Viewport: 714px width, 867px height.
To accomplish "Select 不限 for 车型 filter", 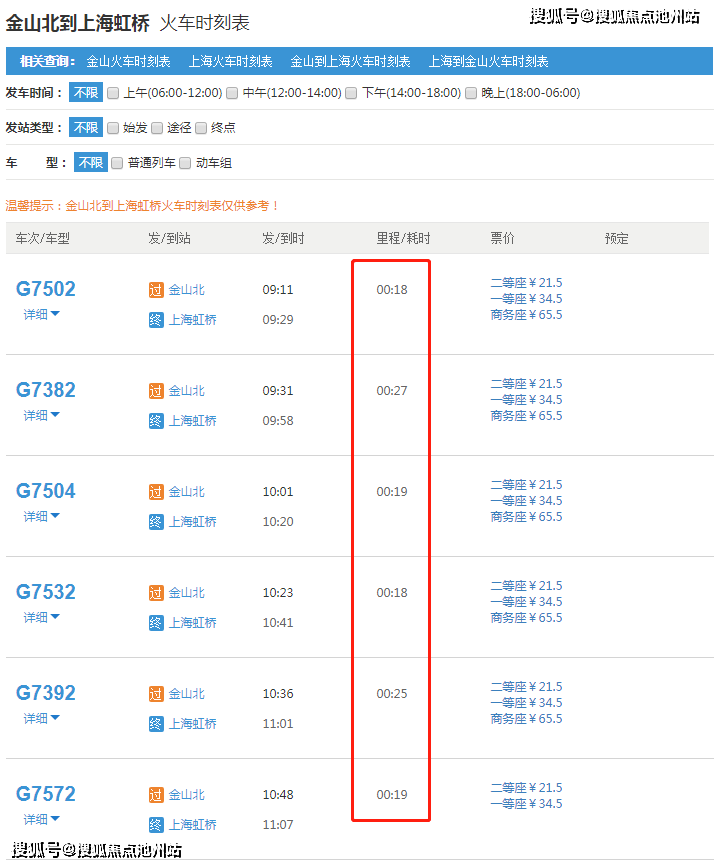I will tap(91, 162).
